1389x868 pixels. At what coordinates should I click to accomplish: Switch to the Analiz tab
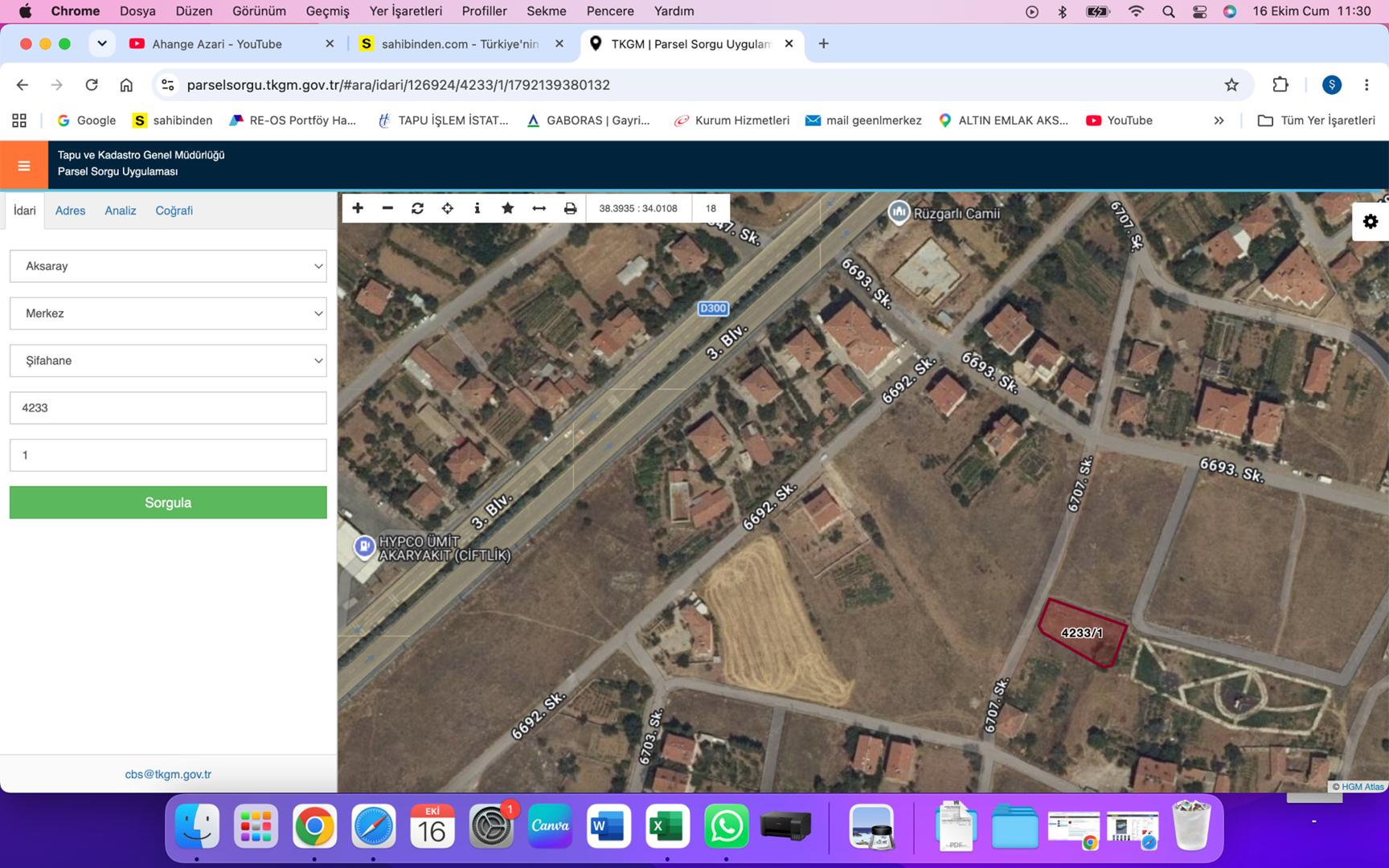click(121, 211)
